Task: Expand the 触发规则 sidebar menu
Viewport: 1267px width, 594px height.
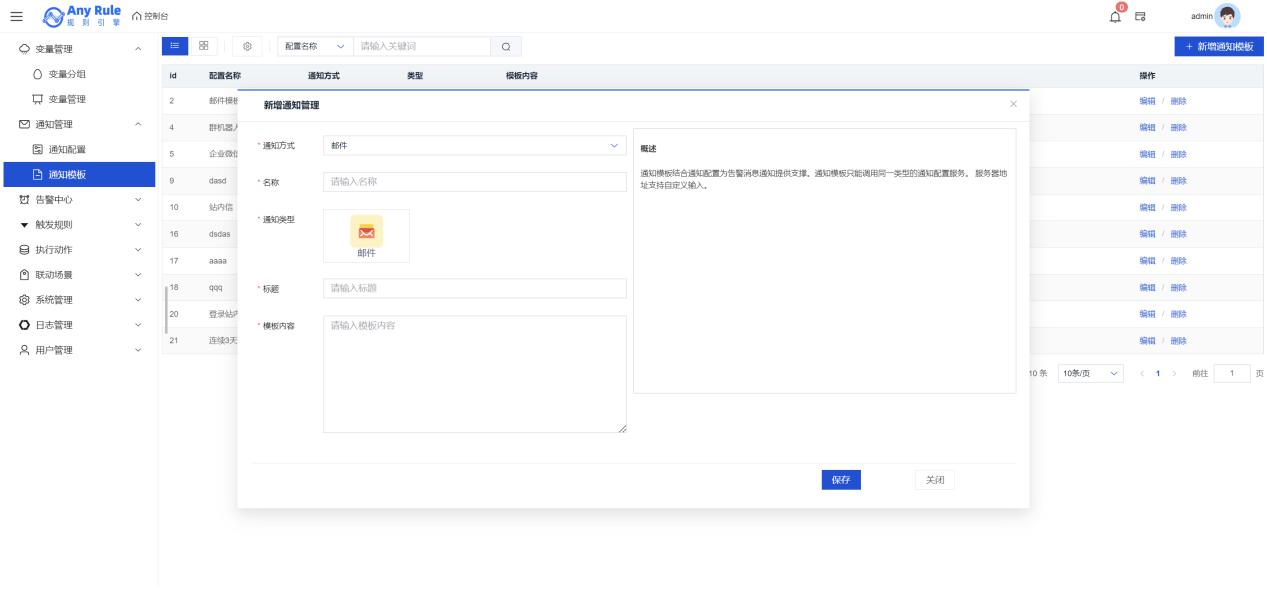Action: tap(80, 224)
